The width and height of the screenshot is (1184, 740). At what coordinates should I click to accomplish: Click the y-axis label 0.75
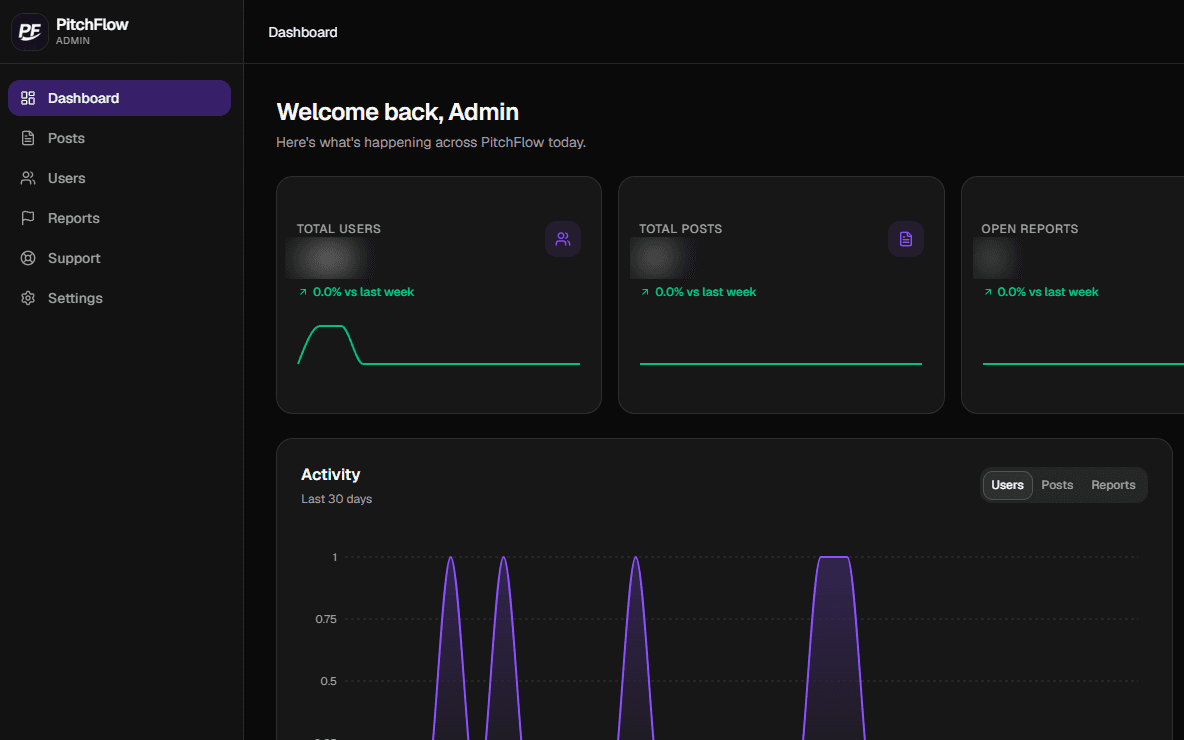point(326,619)
